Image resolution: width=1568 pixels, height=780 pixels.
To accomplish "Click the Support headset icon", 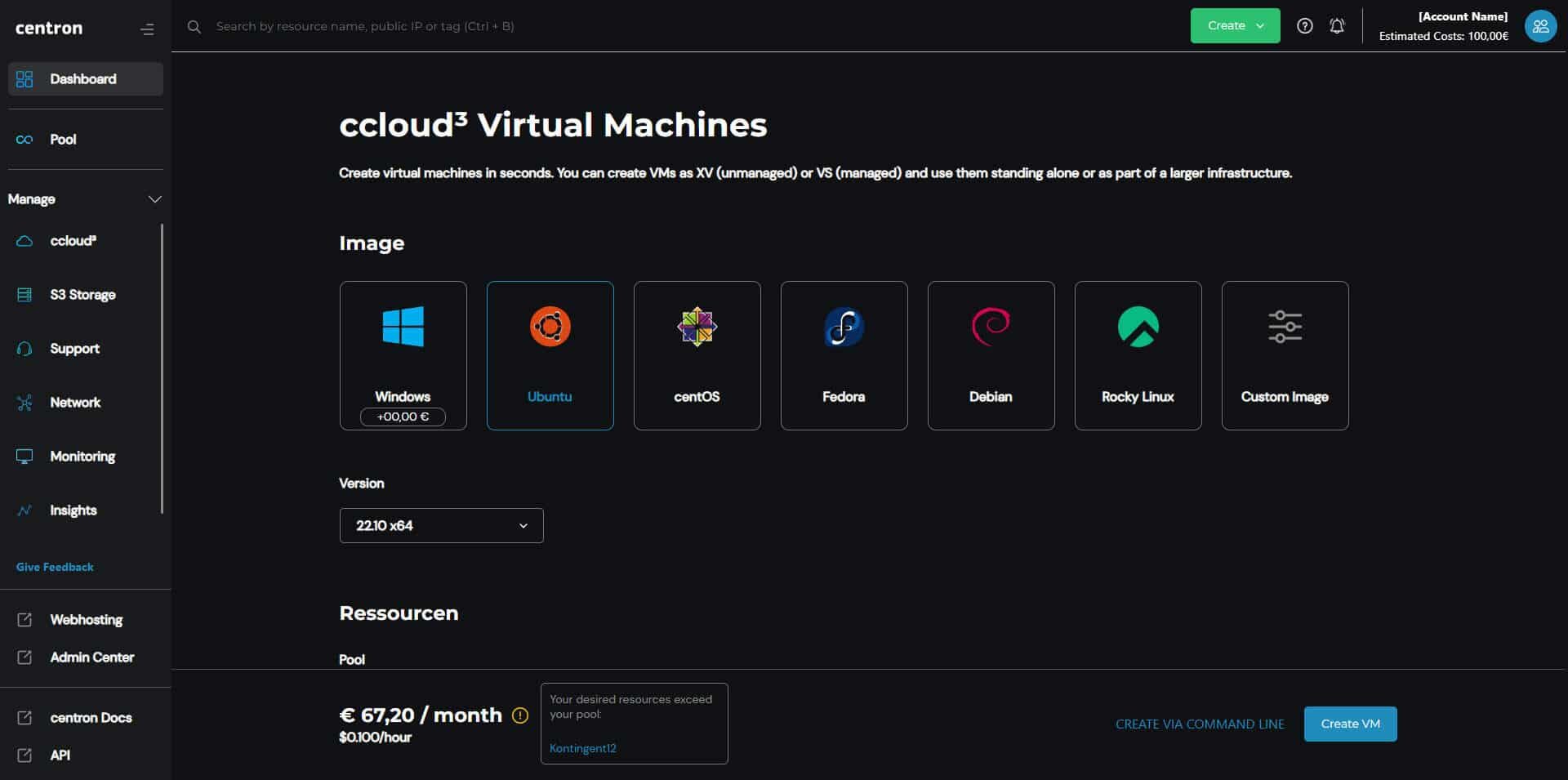I will (24, 349).
